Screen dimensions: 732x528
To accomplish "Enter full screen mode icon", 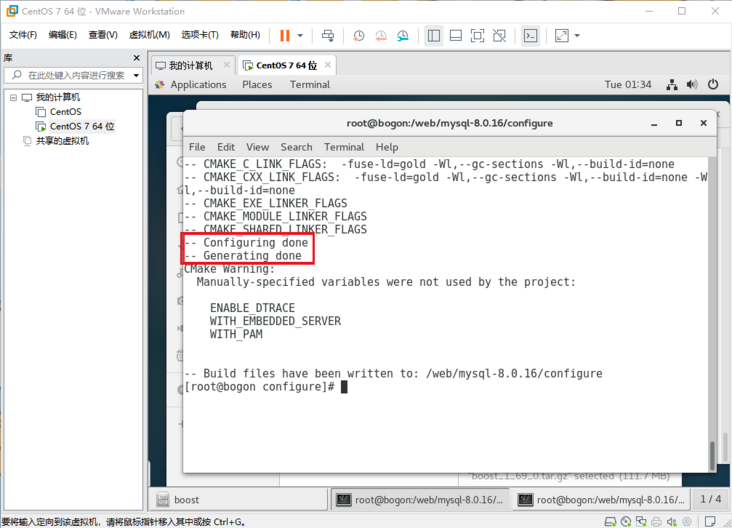I will click(478, 36).
